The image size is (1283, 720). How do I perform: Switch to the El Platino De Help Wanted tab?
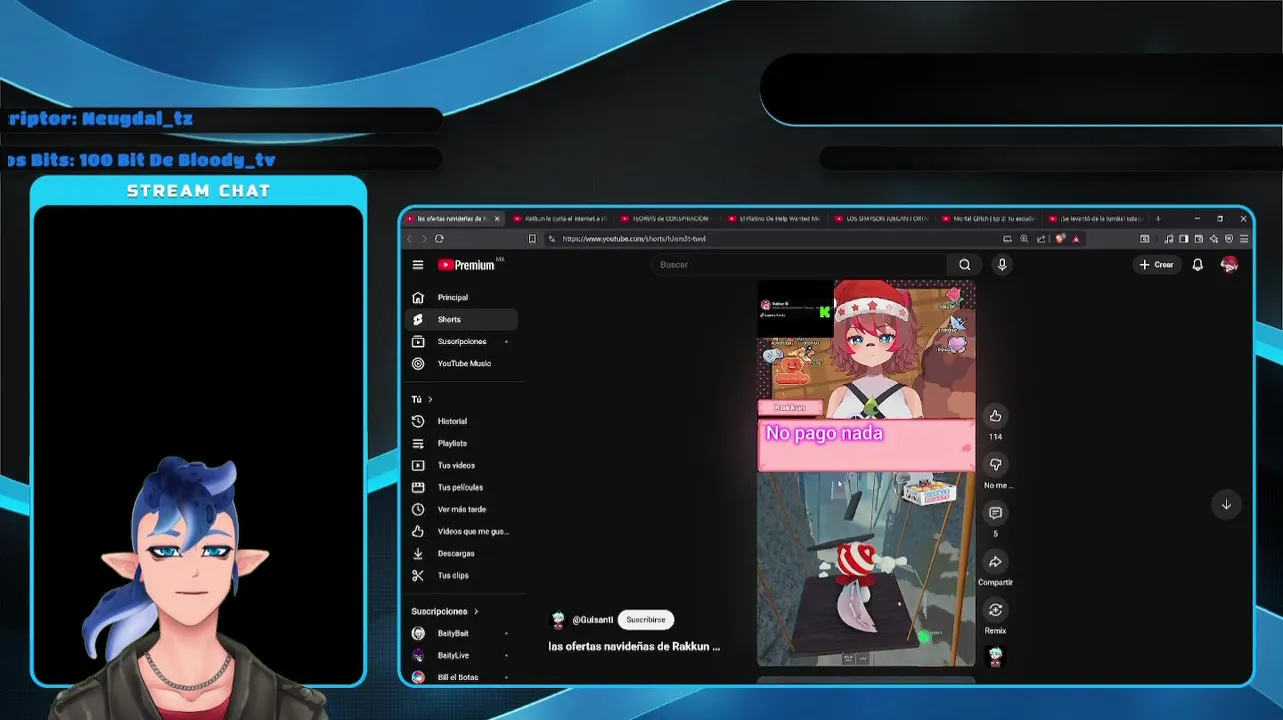point(773,218)
